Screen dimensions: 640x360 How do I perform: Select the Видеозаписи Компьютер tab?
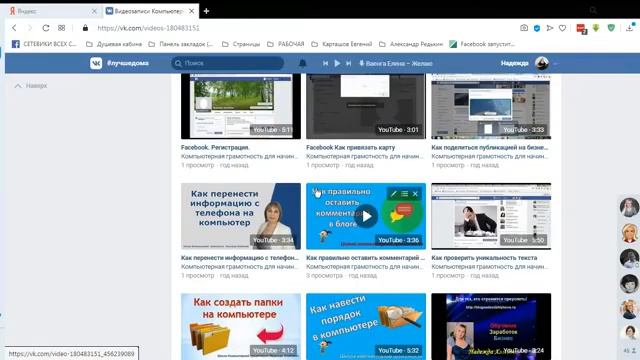coord(150,11)
